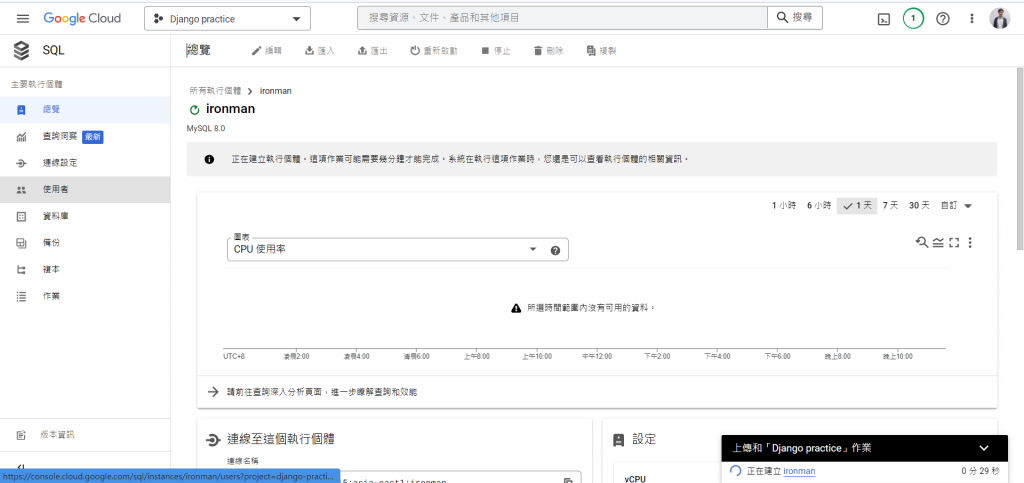Click the 刪除 delete trash button
1024x483 pixels.
coord(549,51)
